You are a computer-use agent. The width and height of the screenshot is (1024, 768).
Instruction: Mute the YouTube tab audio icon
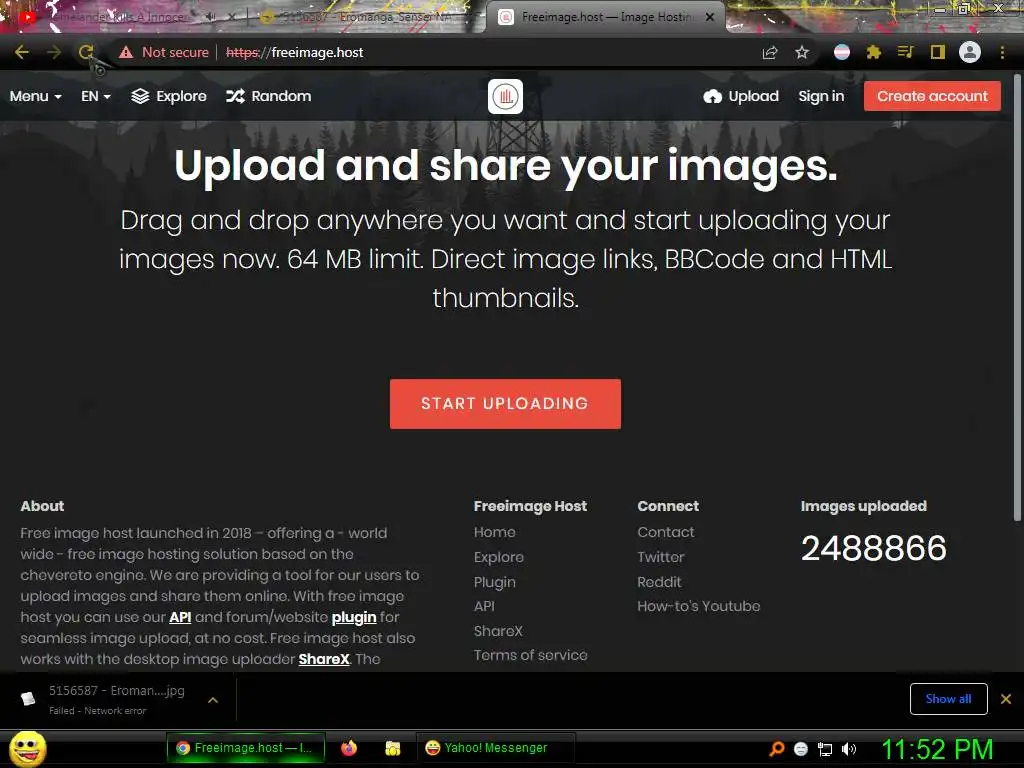tap(210, 17)
